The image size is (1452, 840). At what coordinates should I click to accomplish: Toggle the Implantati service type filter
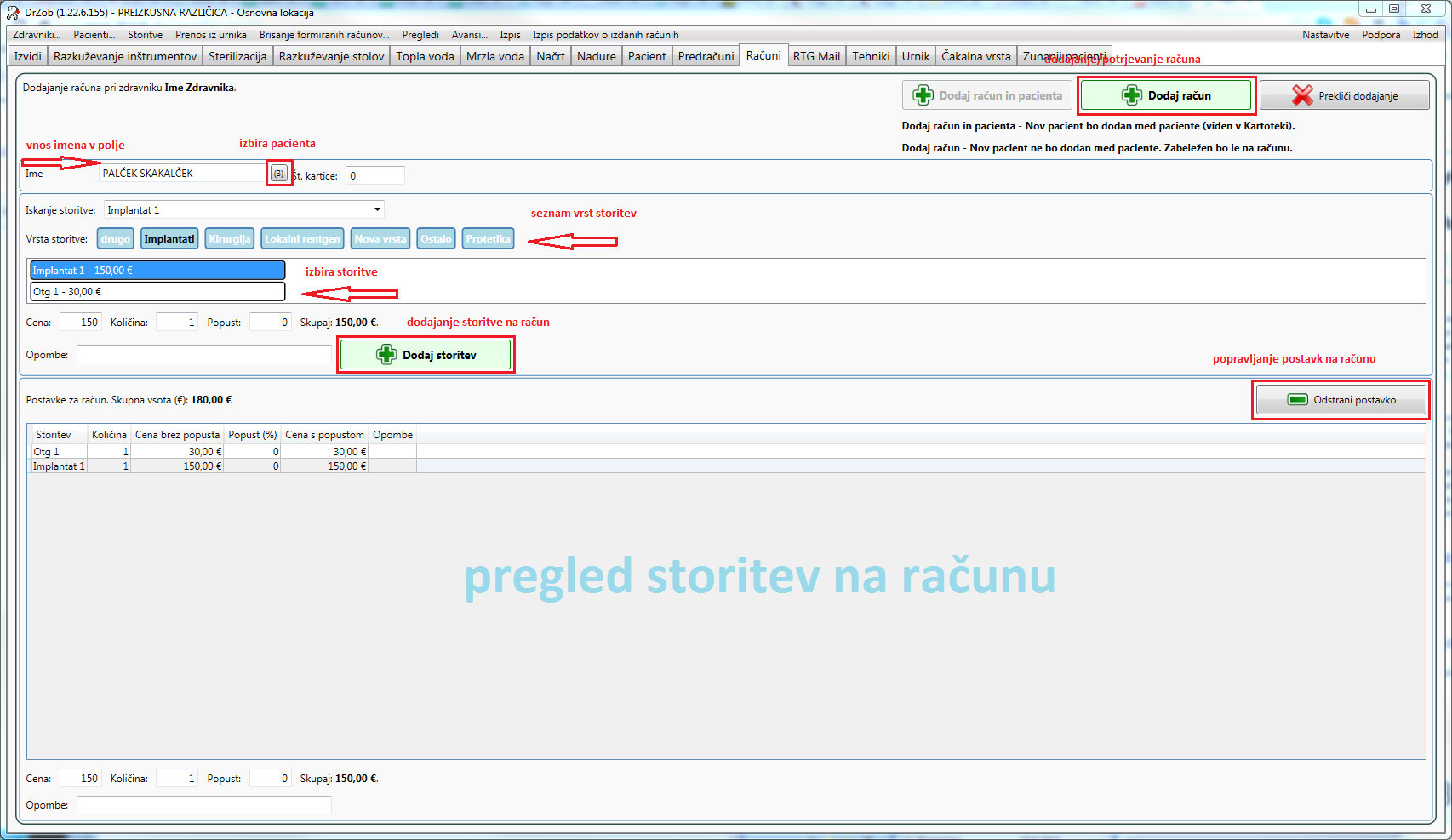[169, 239]
